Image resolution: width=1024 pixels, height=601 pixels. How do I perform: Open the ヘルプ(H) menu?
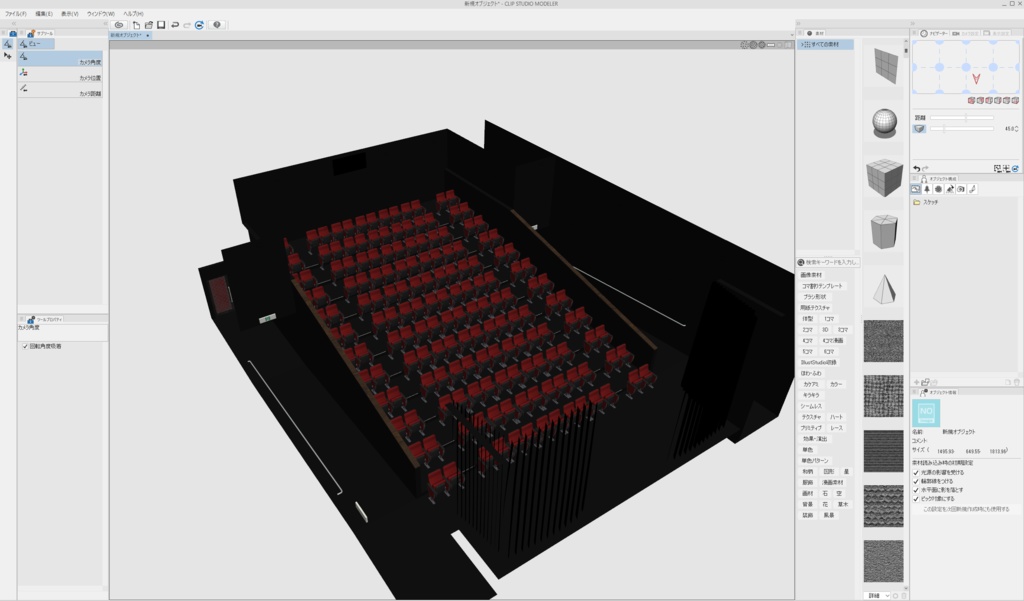[x=133, y=14]
